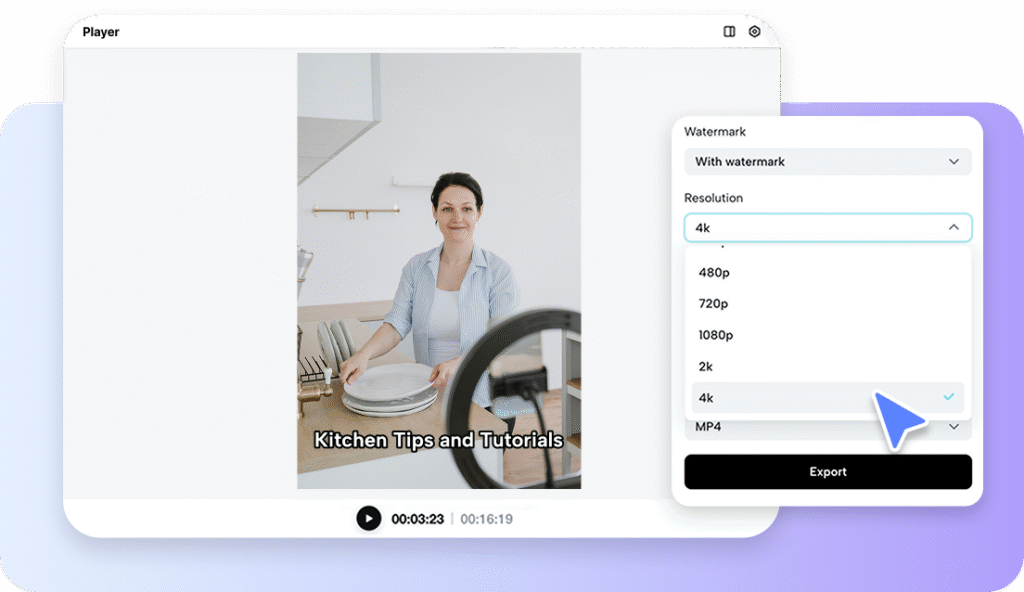Click the black Export button
This screenshot has width=1024, height=592.
coord(827,472)
